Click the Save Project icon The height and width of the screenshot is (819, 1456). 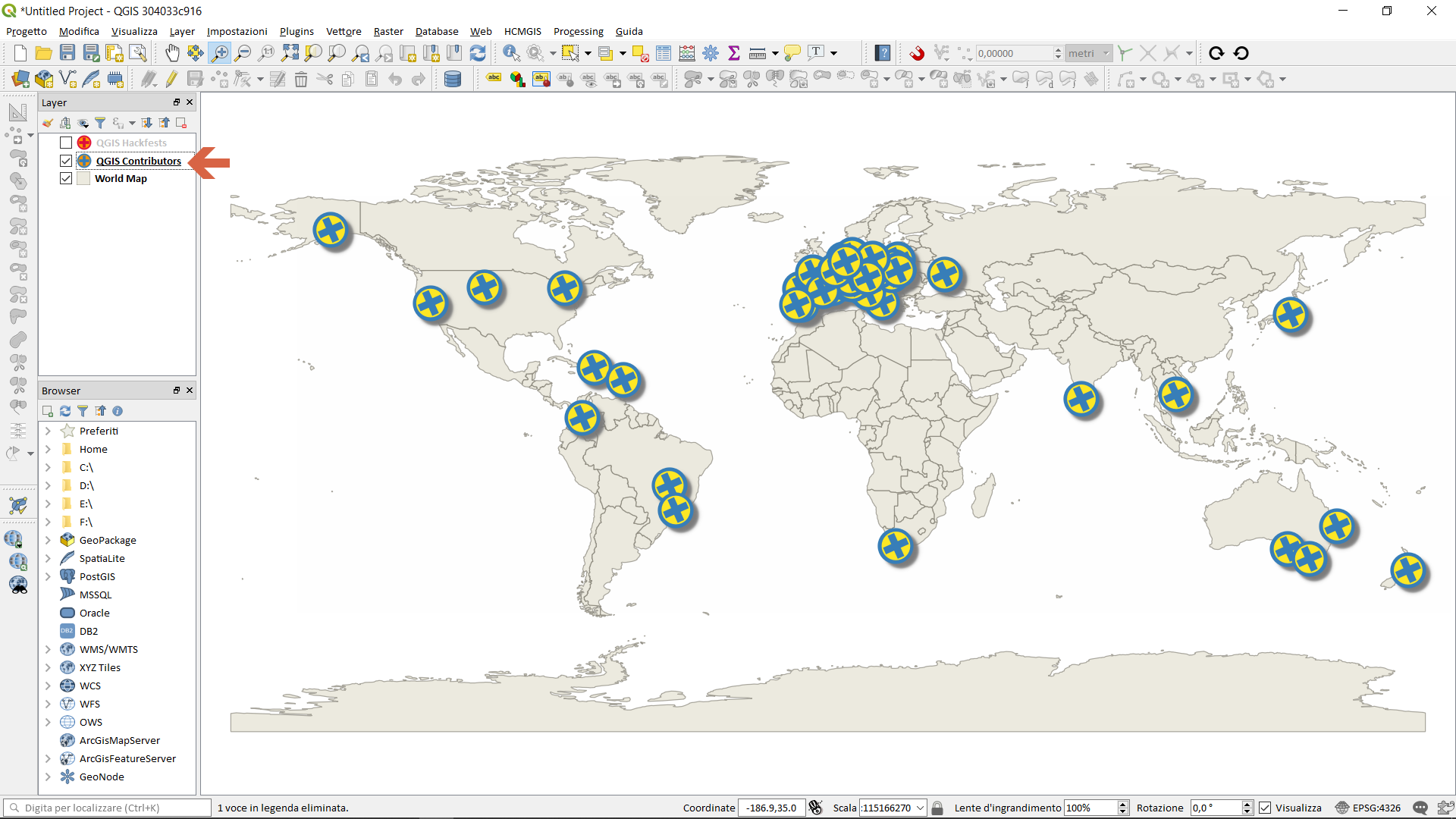pos(67,53)
